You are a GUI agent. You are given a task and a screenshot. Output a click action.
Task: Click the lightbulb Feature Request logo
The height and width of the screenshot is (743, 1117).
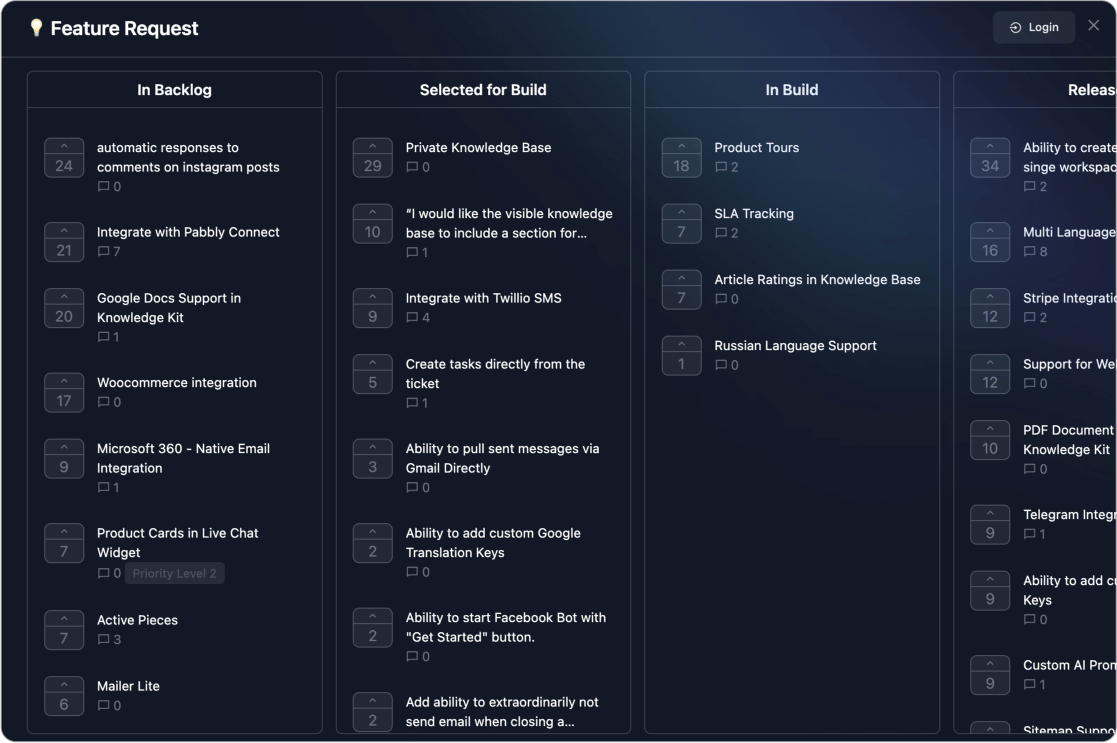[36, 28]
